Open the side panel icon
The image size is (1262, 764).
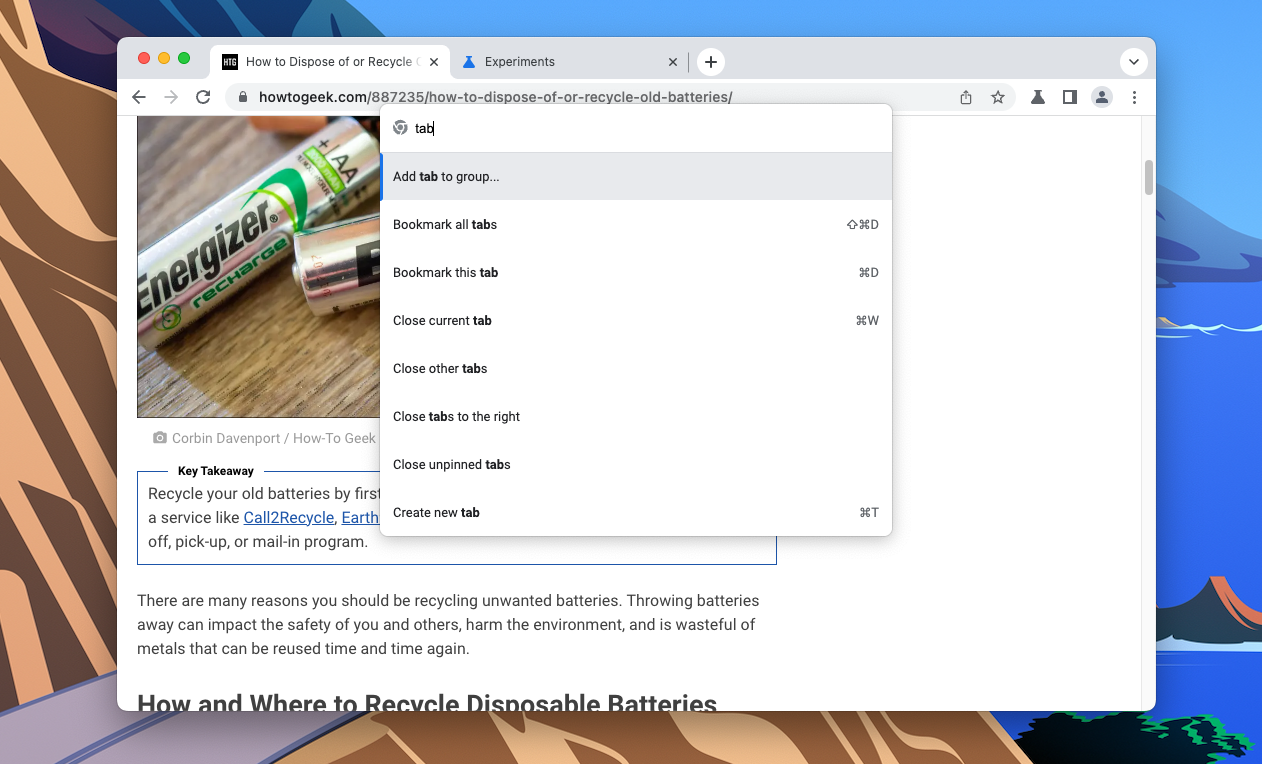(x=1069, y=97)
